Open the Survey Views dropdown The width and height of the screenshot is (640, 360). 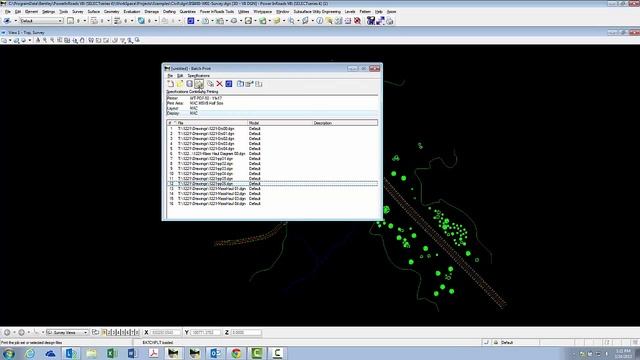[x=67, y=332]
